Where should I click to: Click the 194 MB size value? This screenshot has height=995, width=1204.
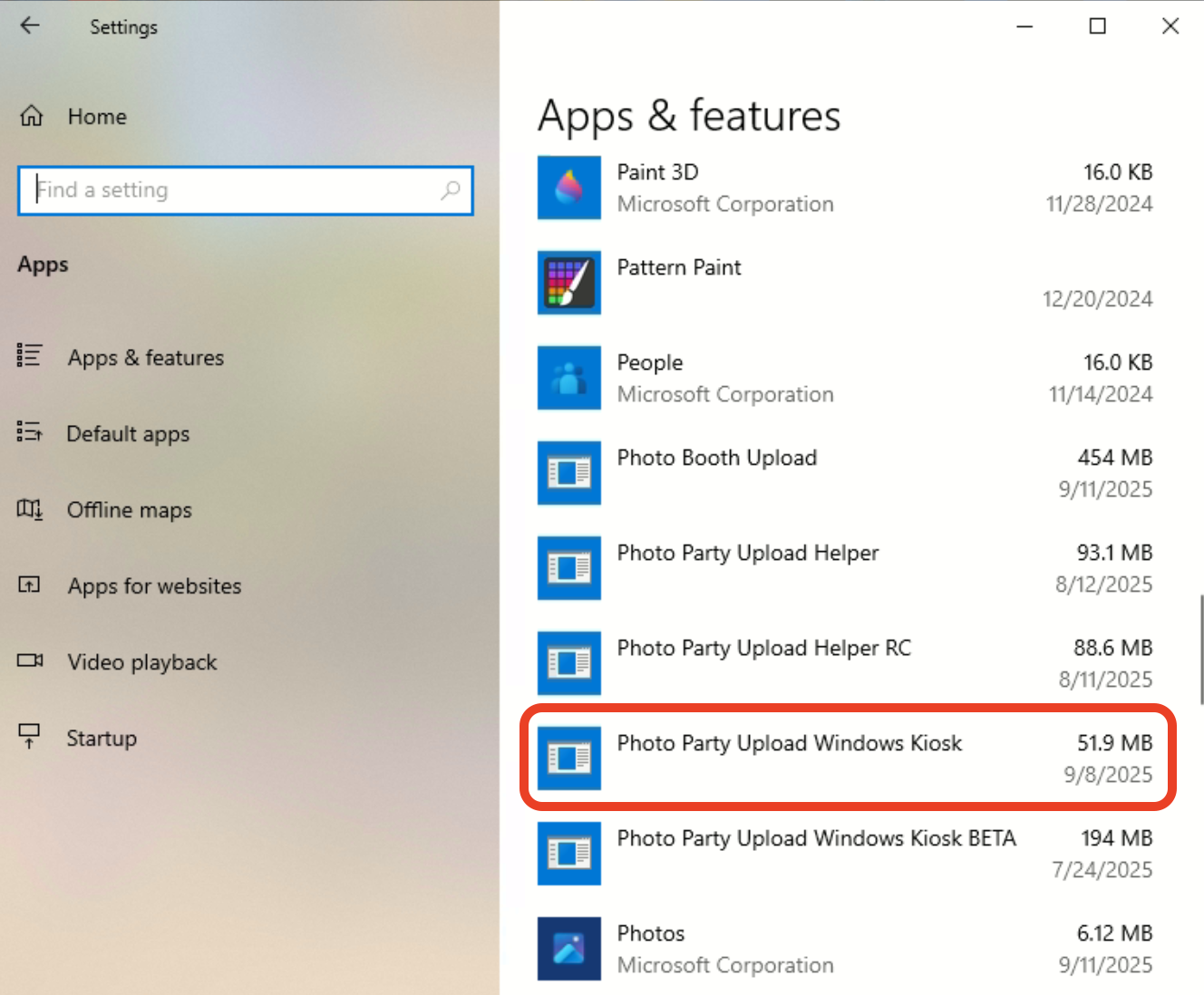(x=1117, y=838)
